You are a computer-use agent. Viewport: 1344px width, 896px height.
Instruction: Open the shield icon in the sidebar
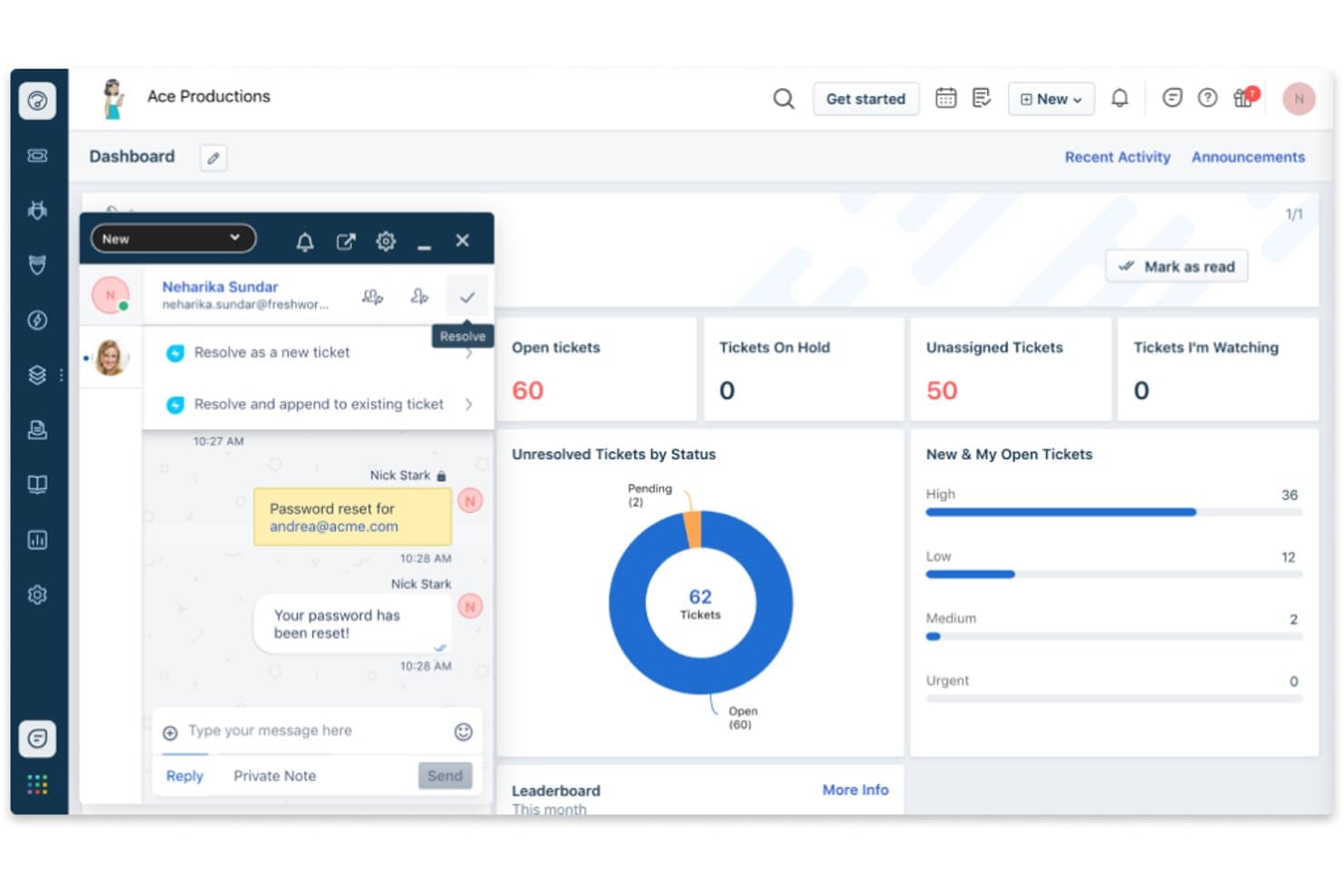[x=37, y=265]
